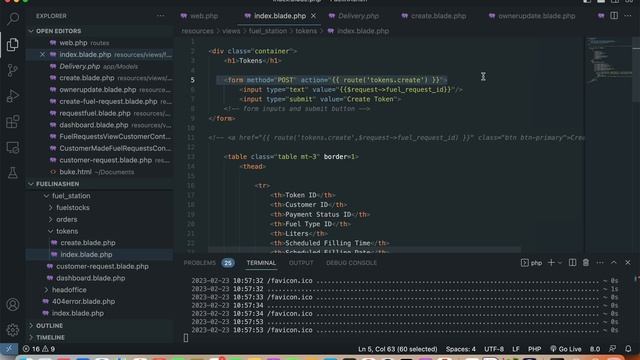Open the Manage gear menu
This screenshot has height=360, width=640.
click(13, 330)
